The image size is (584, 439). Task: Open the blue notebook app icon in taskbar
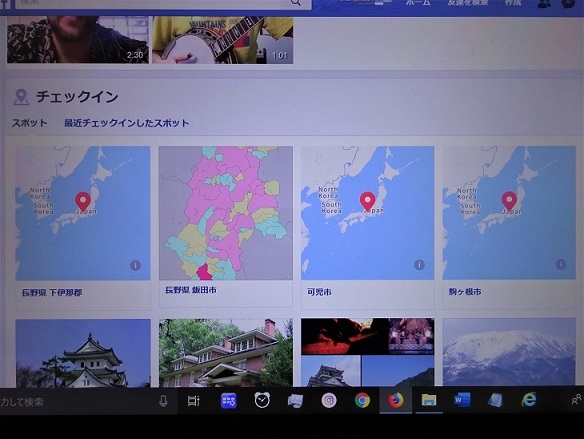[x=495, y=400]
